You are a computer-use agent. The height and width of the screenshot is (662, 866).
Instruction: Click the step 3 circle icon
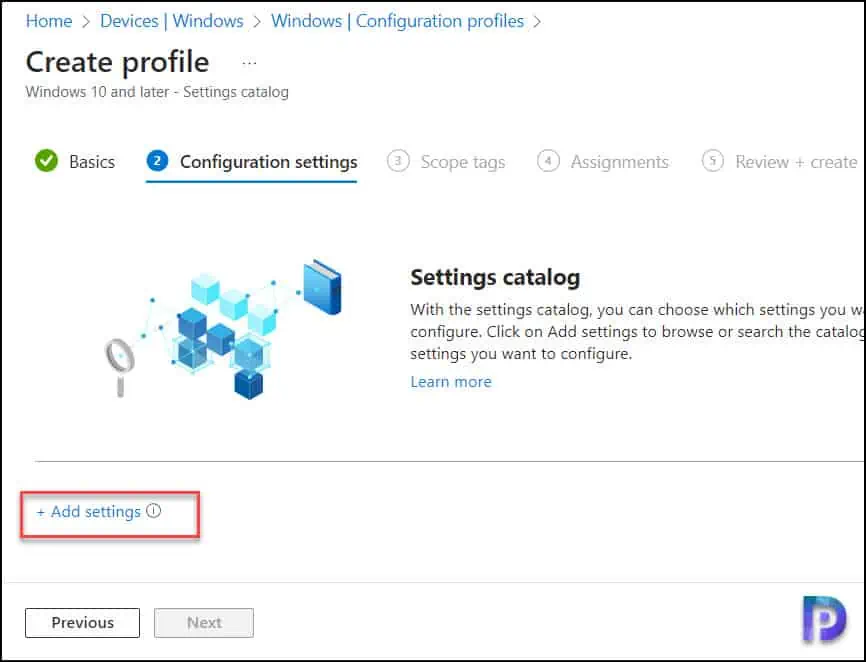point(398,161)
